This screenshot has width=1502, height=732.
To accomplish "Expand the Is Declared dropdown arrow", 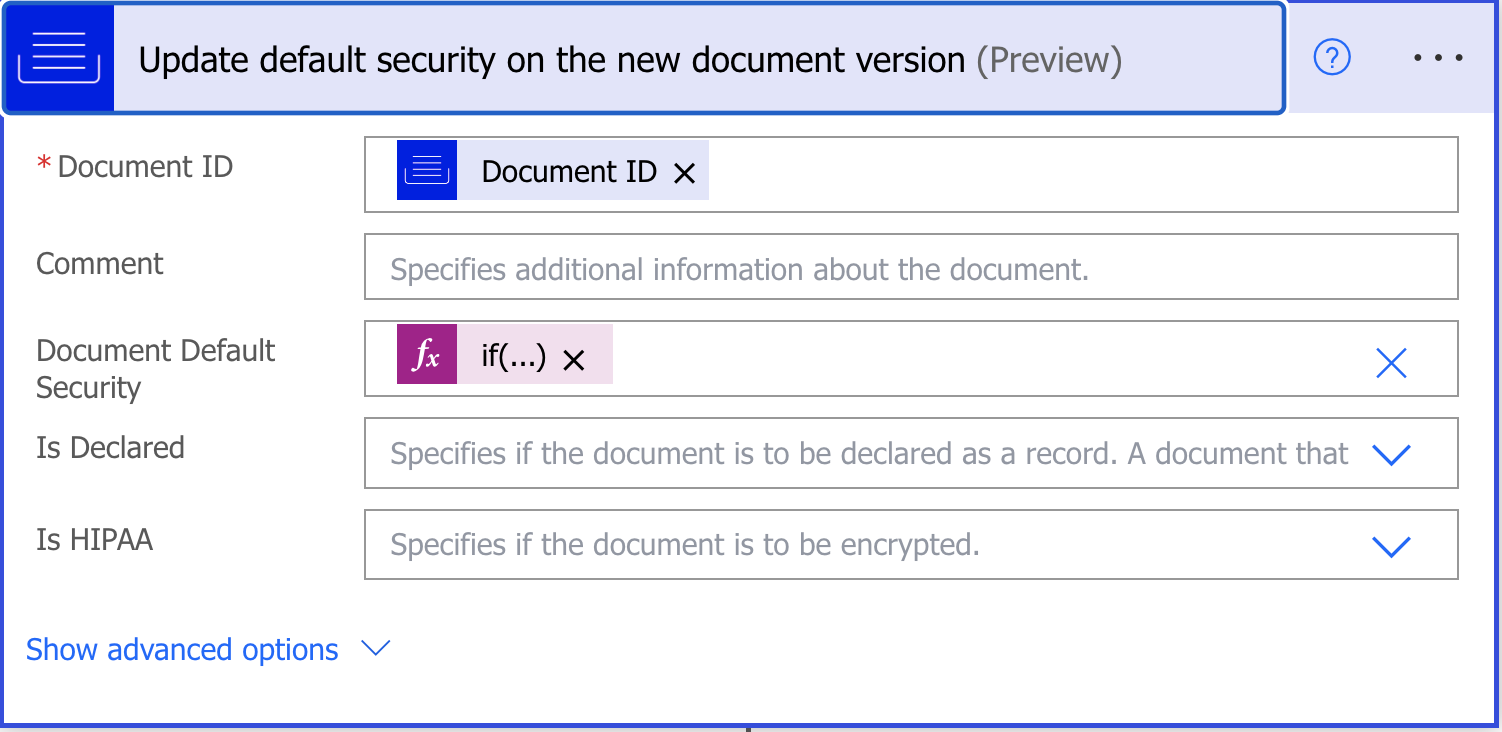I will pyautogui.click(x=1391, y=455).
